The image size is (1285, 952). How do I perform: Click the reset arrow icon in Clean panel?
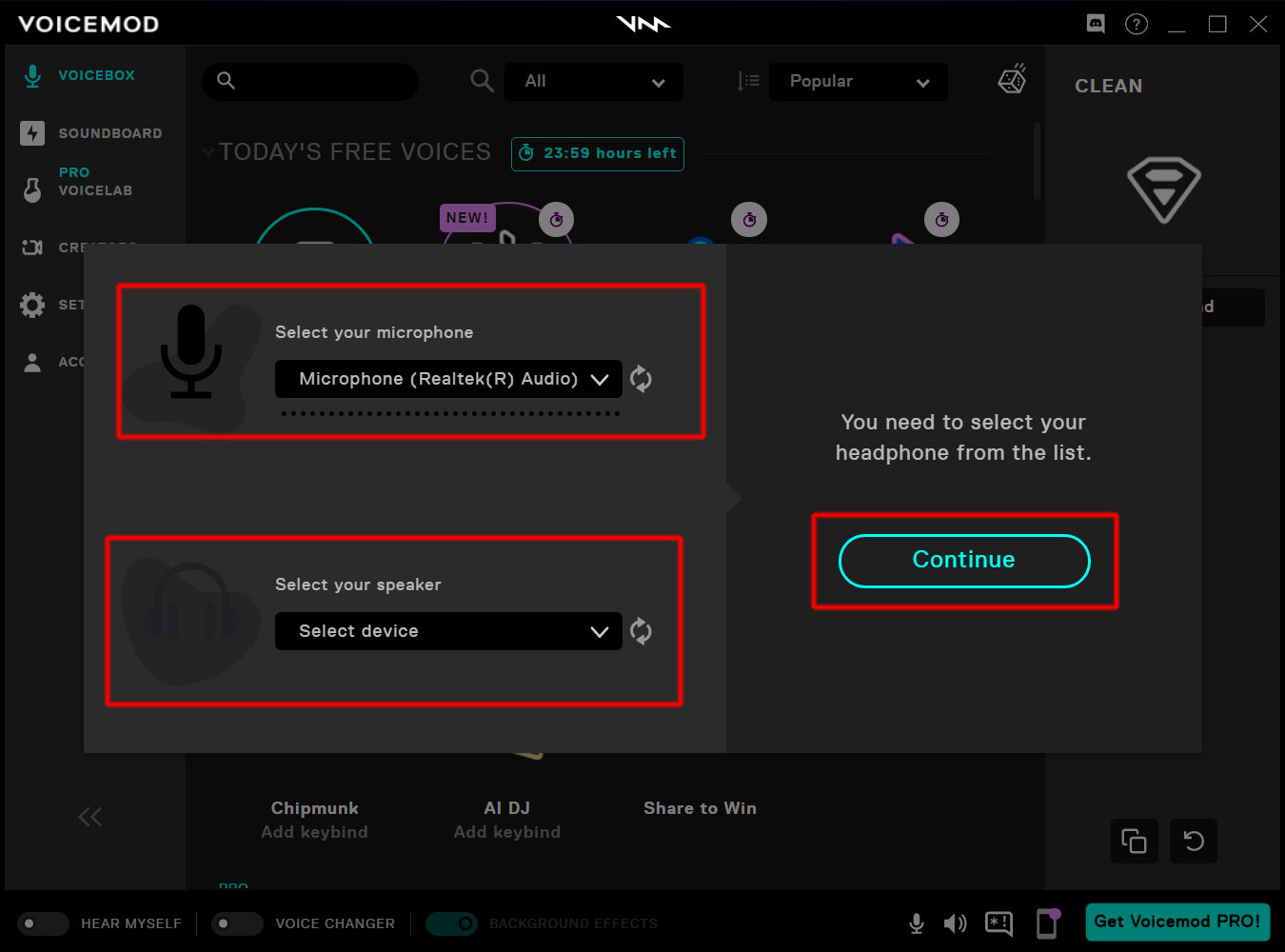pos(1194,841)
